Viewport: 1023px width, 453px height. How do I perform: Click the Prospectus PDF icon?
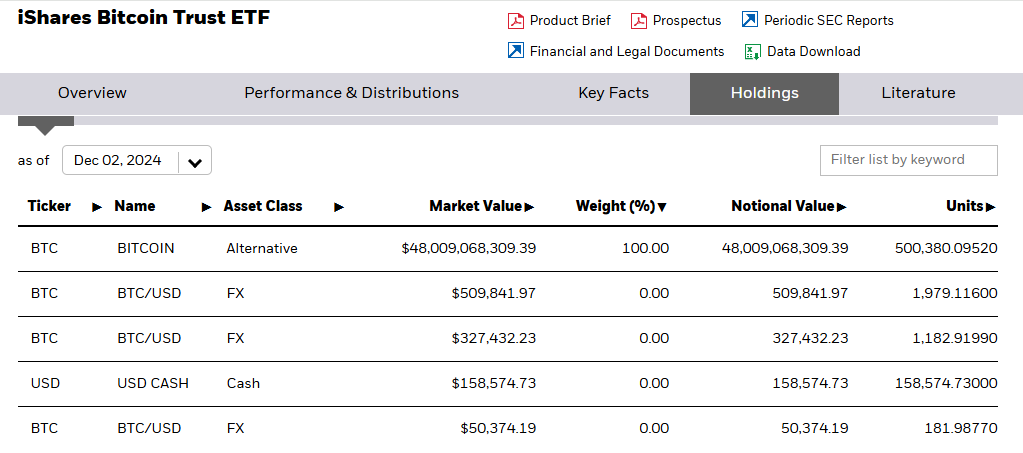[639, 21]
